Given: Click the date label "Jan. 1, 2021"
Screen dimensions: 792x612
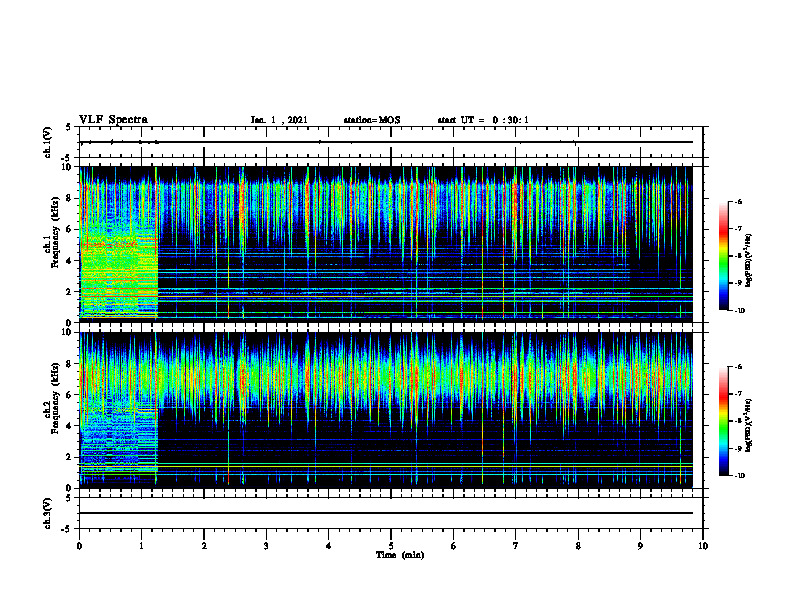Looking at the screenshot, I should click(x=279, y=120).
